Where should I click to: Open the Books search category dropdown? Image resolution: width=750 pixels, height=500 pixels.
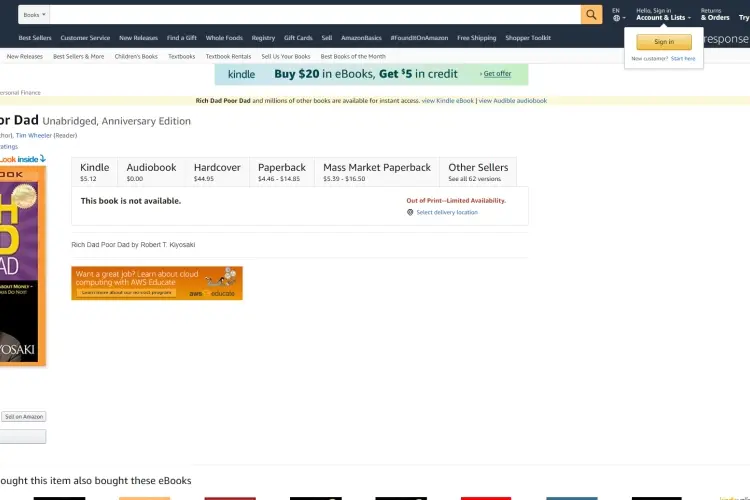34,15
